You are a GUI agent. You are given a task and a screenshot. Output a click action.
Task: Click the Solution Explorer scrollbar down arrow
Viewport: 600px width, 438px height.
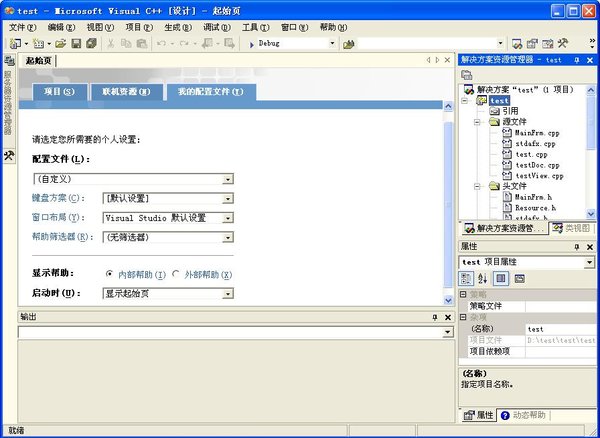click(x=590, y=214)
